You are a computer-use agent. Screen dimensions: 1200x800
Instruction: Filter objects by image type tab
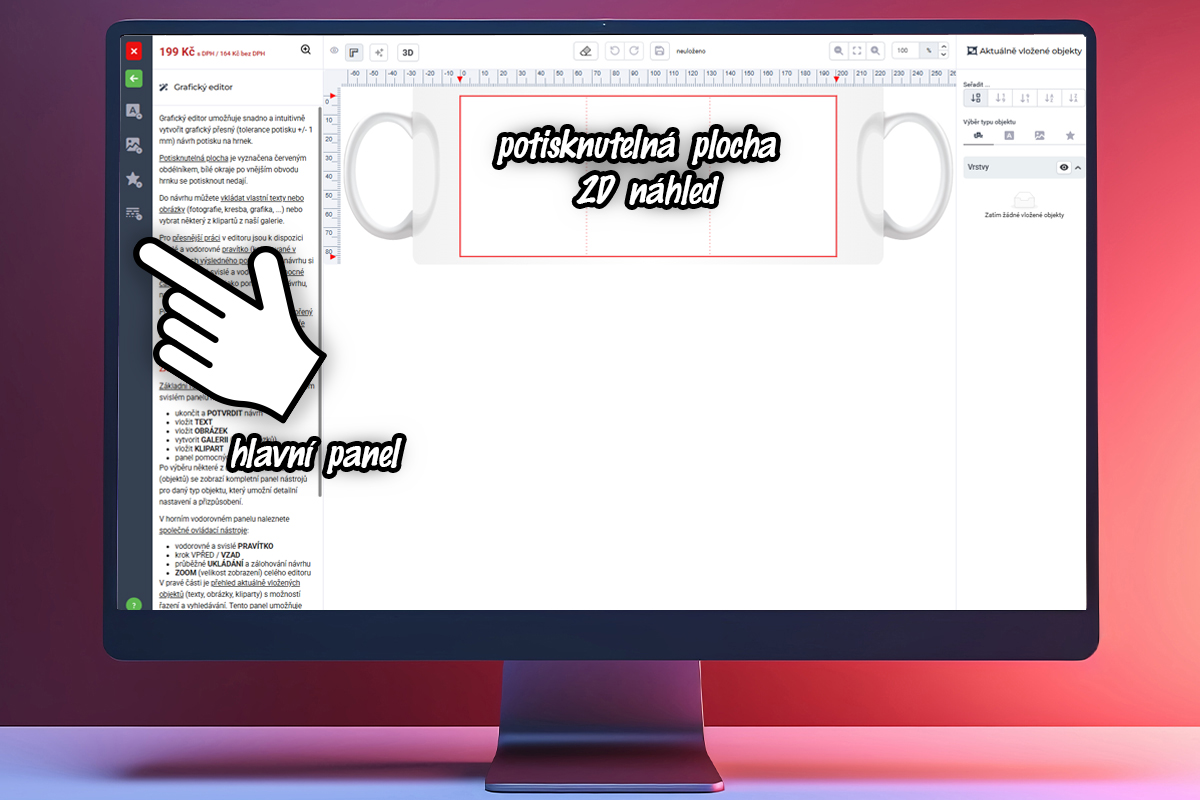(1040, 135)
